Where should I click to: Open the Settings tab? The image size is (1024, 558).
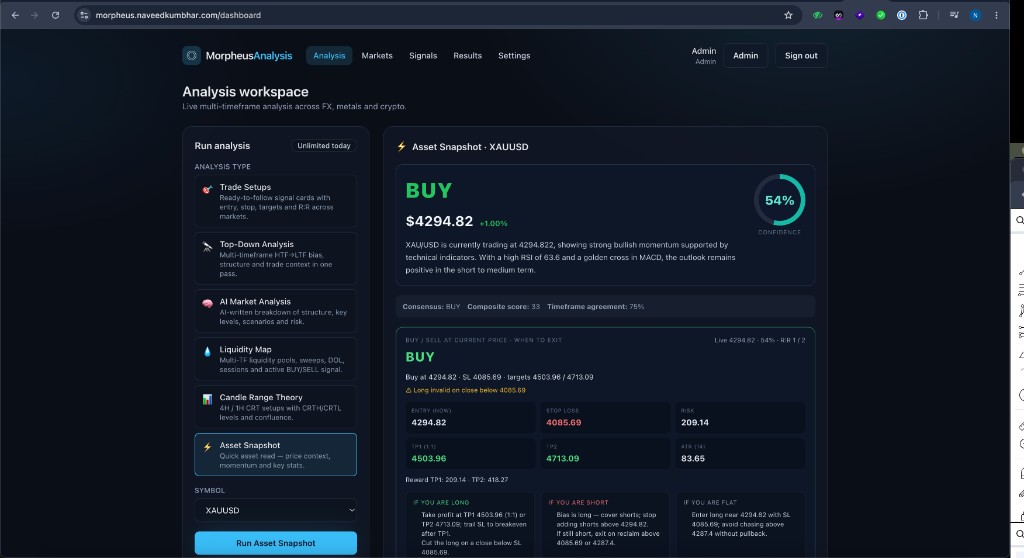pos(514,56)
